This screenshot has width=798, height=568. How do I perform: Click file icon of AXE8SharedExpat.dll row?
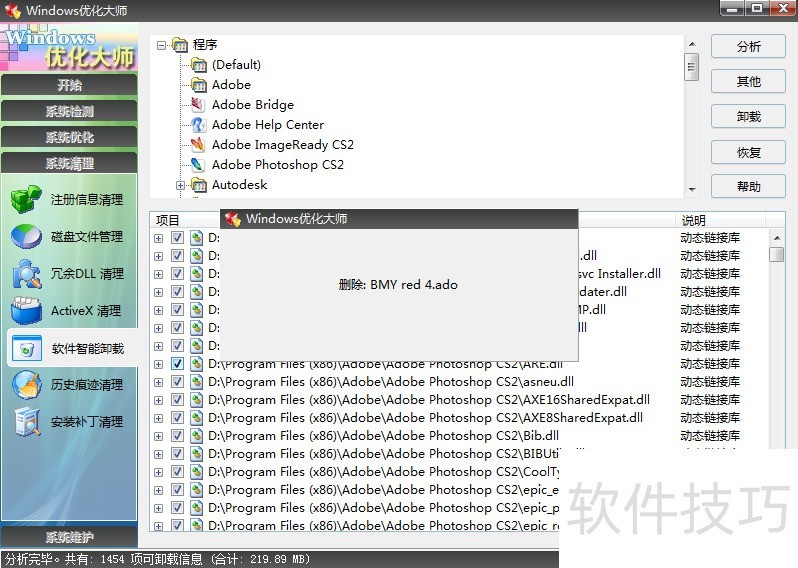point(196,418)
